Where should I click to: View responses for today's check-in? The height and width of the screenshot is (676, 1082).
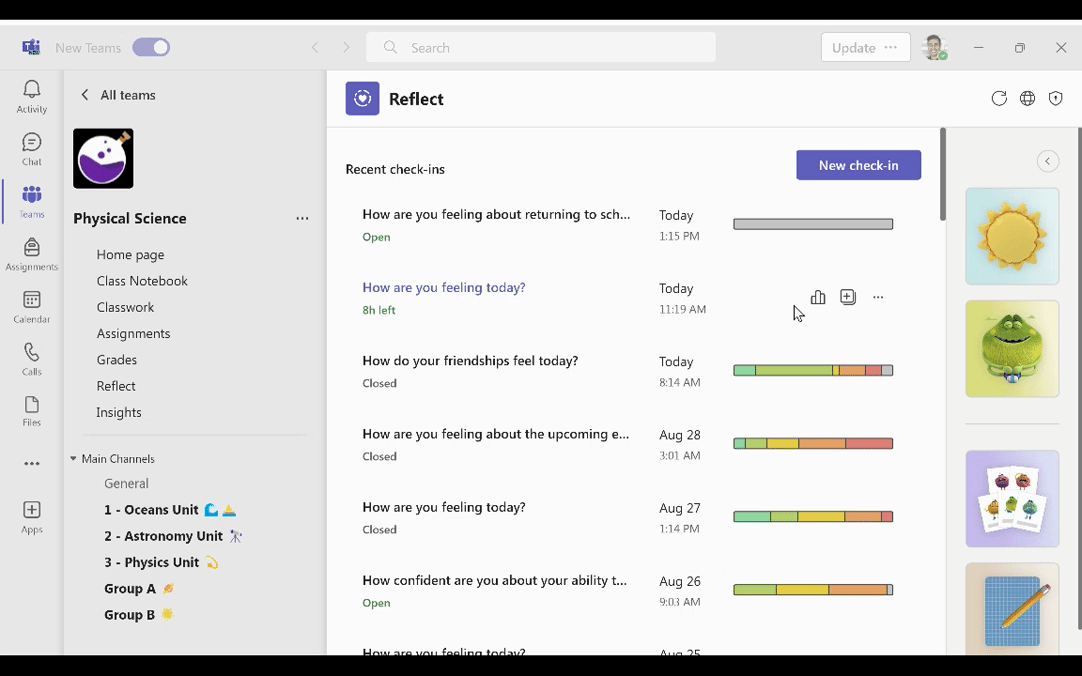coord(818,297)
